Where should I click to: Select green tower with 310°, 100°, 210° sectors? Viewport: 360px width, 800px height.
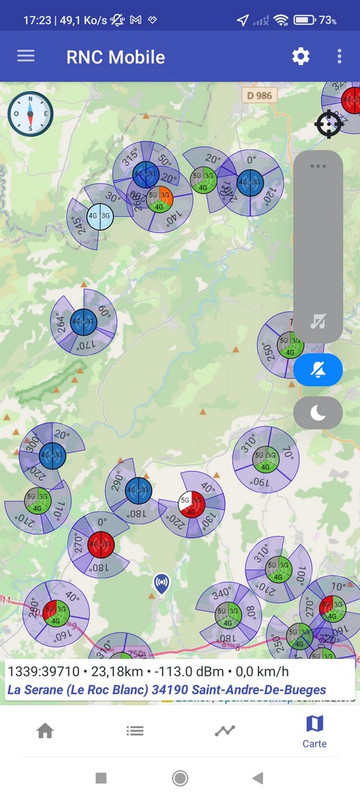(x=278, y=570)
